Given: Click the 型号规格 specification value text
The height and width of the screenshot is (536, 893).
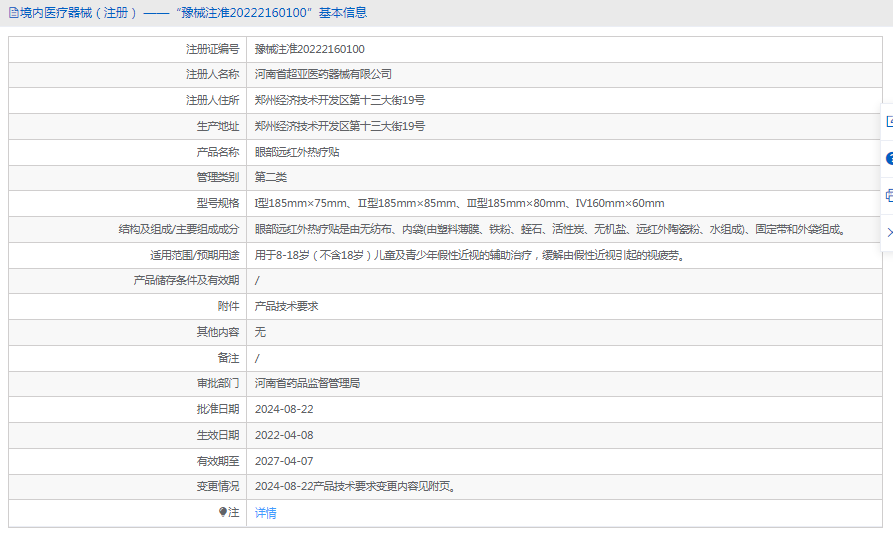Looking at the screenshot, I should coord(459,203).
